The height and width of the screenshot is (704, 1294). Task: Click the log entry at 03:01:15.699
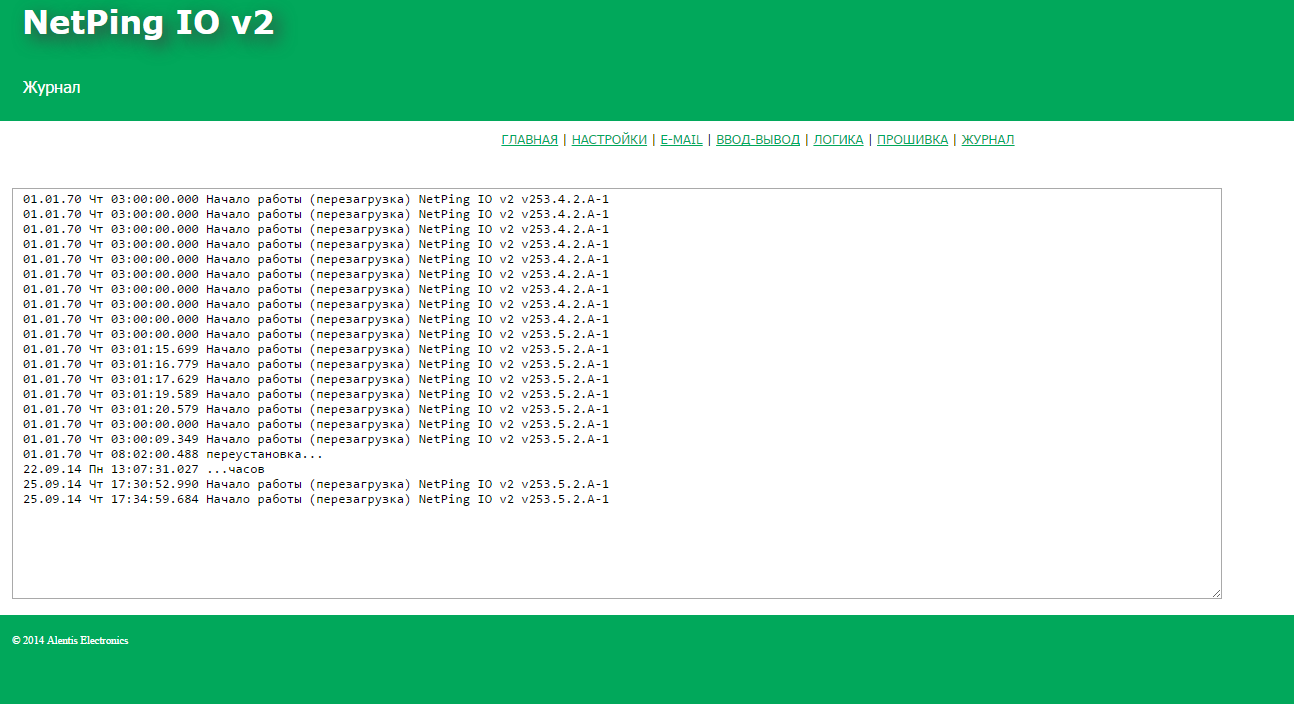315,349
